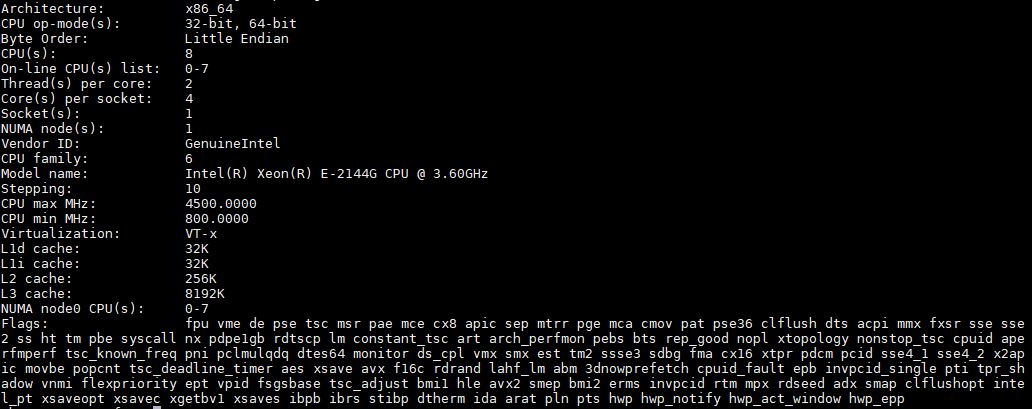The height and width of the screenshot is (409, 1032).
Task: Click the CPU op-mode(s) 32-bit, 64-bit text
Action: click(241, 24)
